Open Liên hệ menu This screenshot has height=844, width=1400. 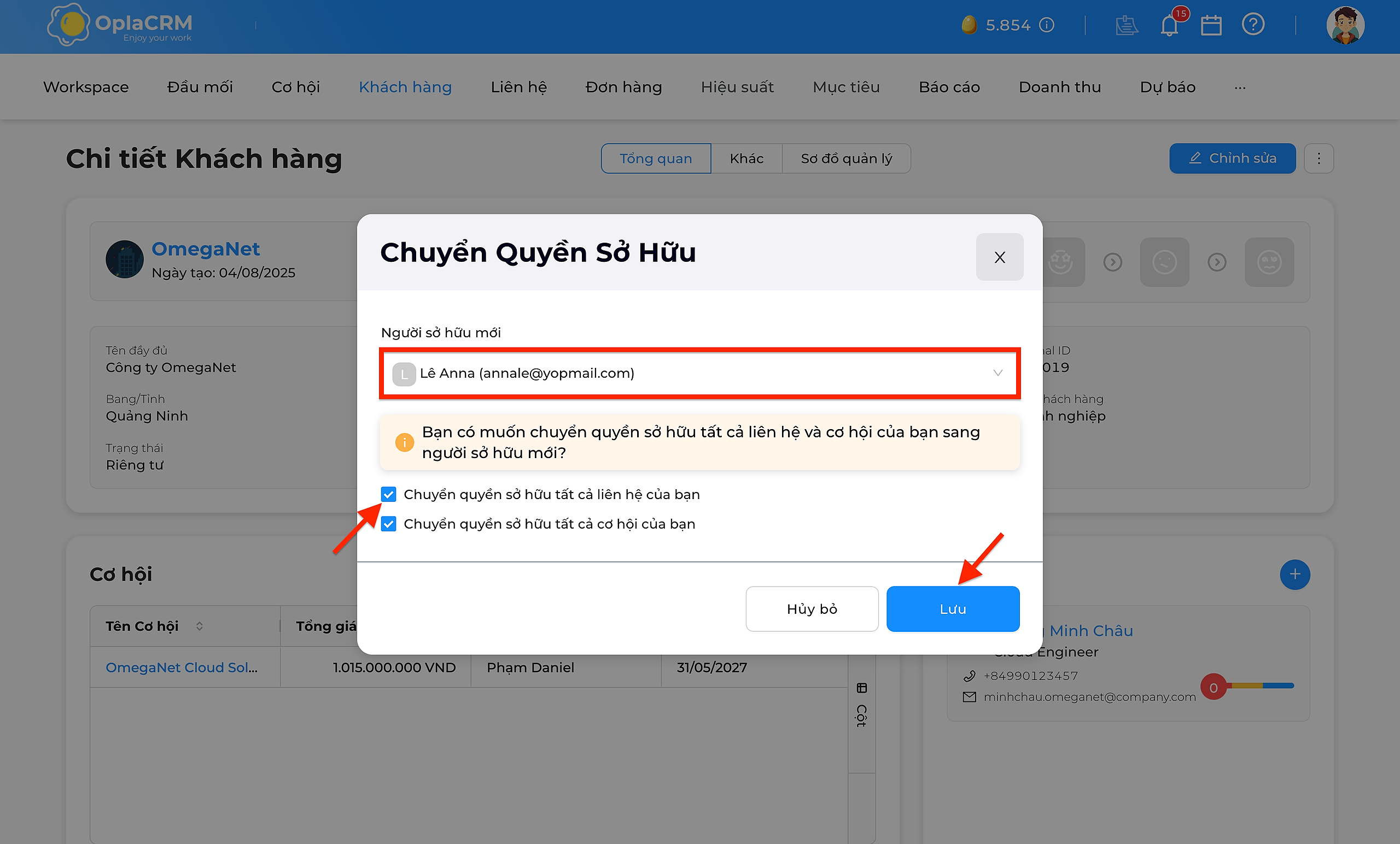(x=519, y=87)
